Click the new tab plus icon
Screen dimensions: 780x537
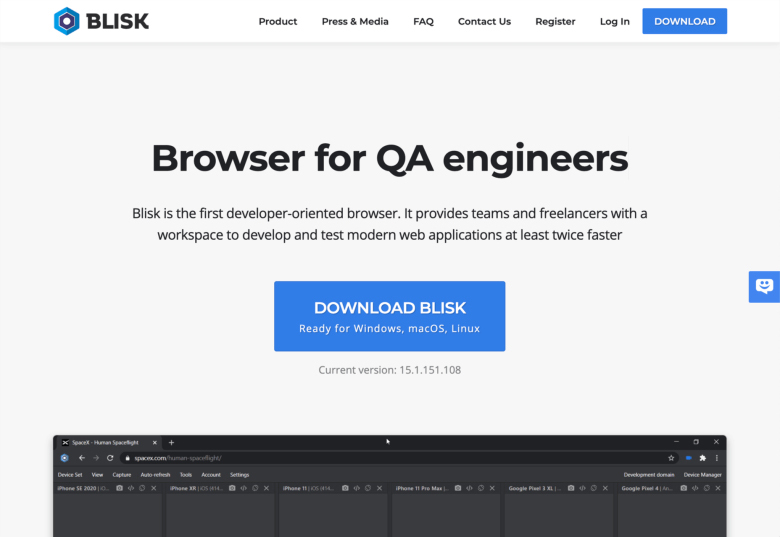pos(171,443)
